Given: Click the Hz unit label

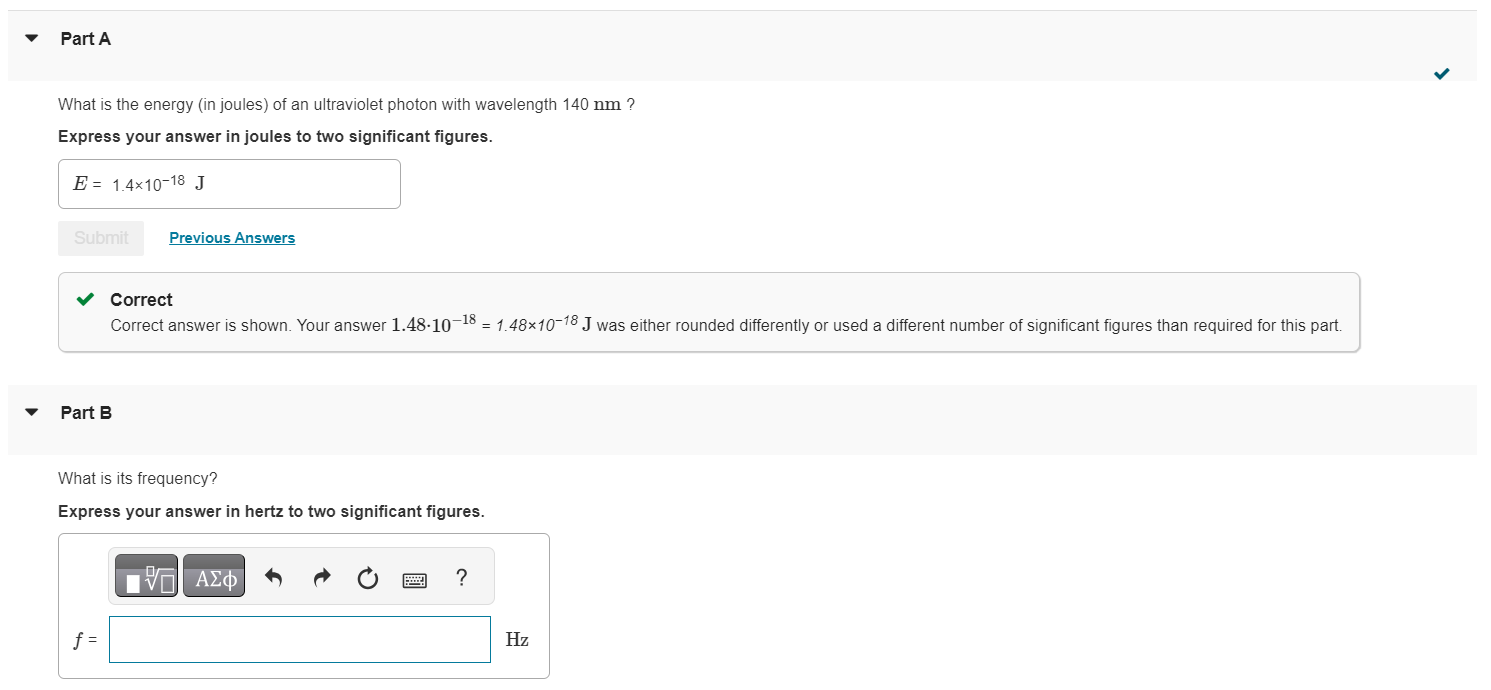Looking at the screenshot, I should (x=517, y=640).
